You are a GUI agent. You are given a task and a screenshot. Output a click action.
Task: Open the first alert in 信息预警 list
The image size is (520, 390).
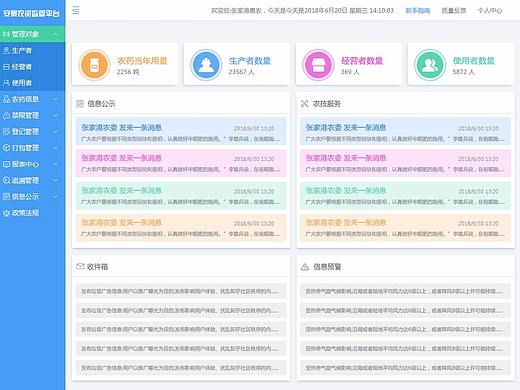click(405, 291)
